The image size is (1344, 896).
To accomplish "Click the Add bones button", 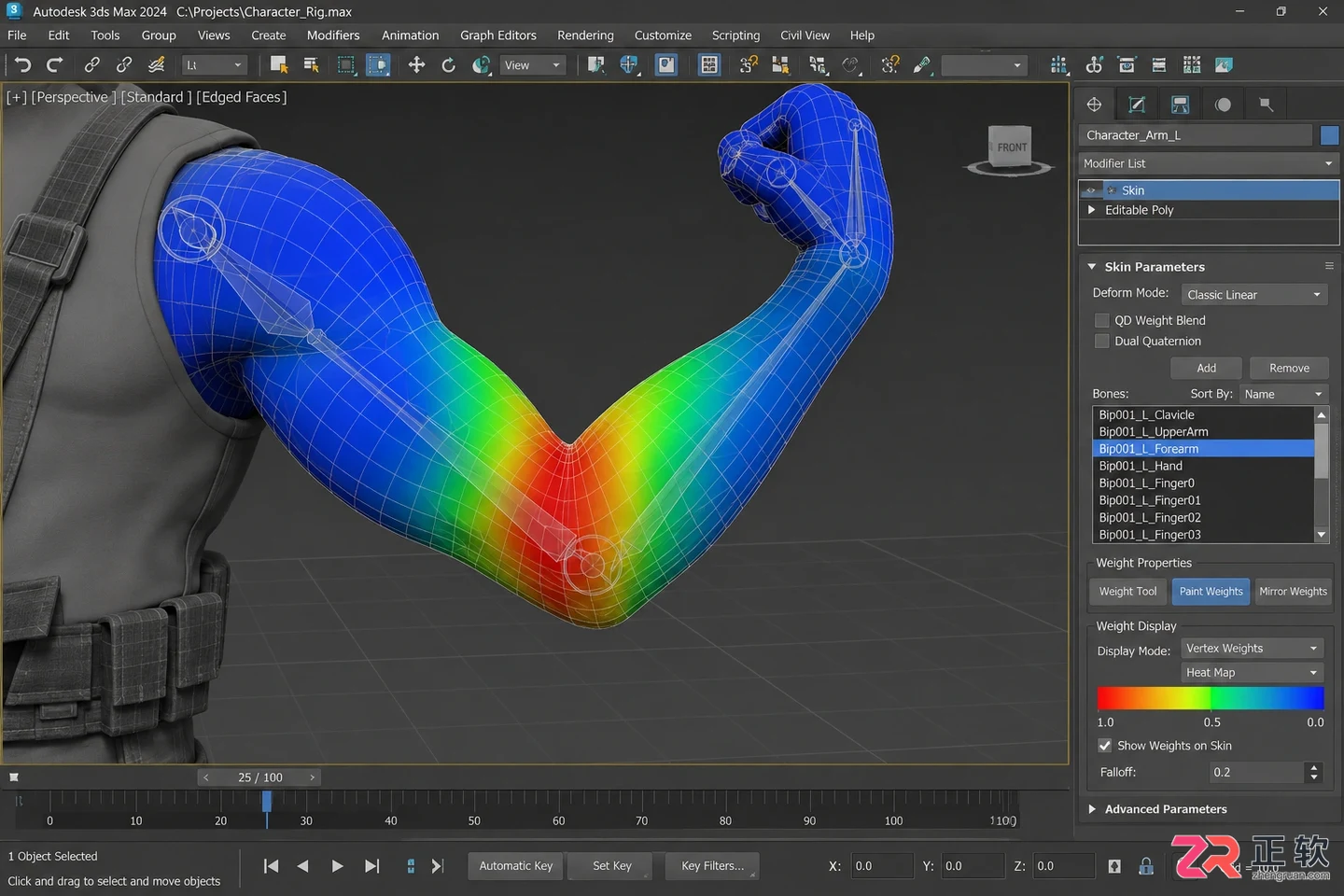I will coord(1206,369).
